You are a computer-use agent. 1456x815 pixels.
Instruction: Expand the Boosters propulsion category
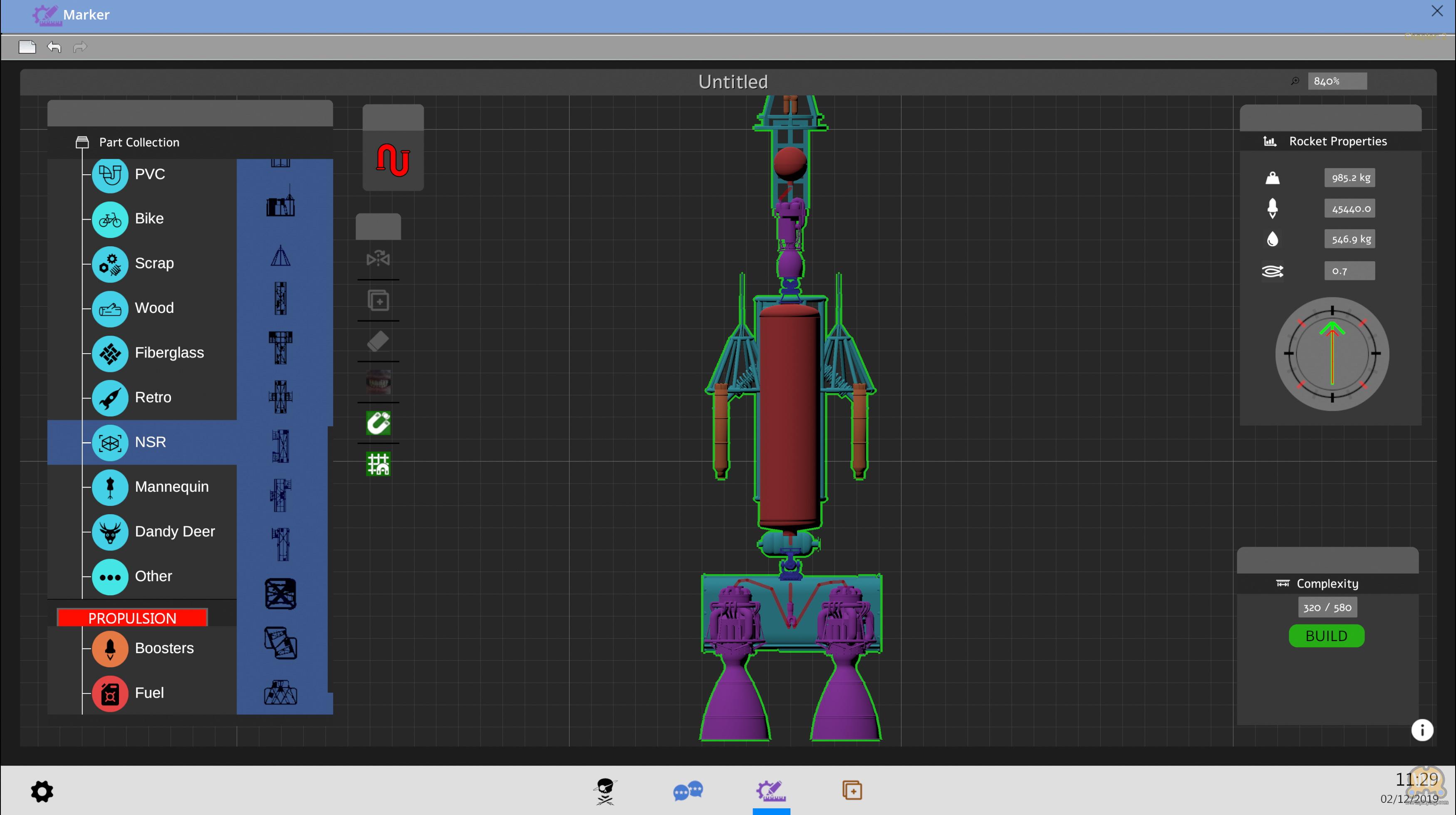(x=163, y=648)
